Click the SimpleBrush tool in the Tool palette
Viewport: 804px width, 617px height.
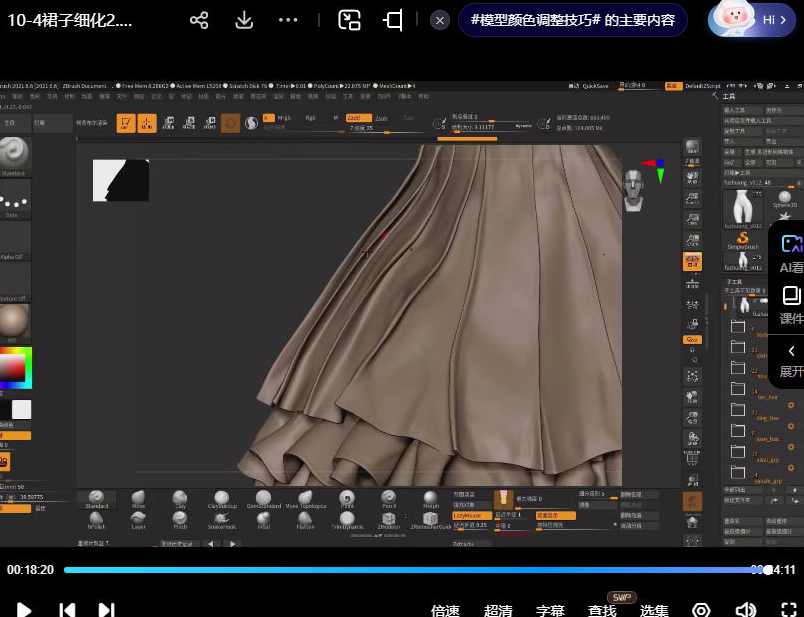[x=743, y=240]
